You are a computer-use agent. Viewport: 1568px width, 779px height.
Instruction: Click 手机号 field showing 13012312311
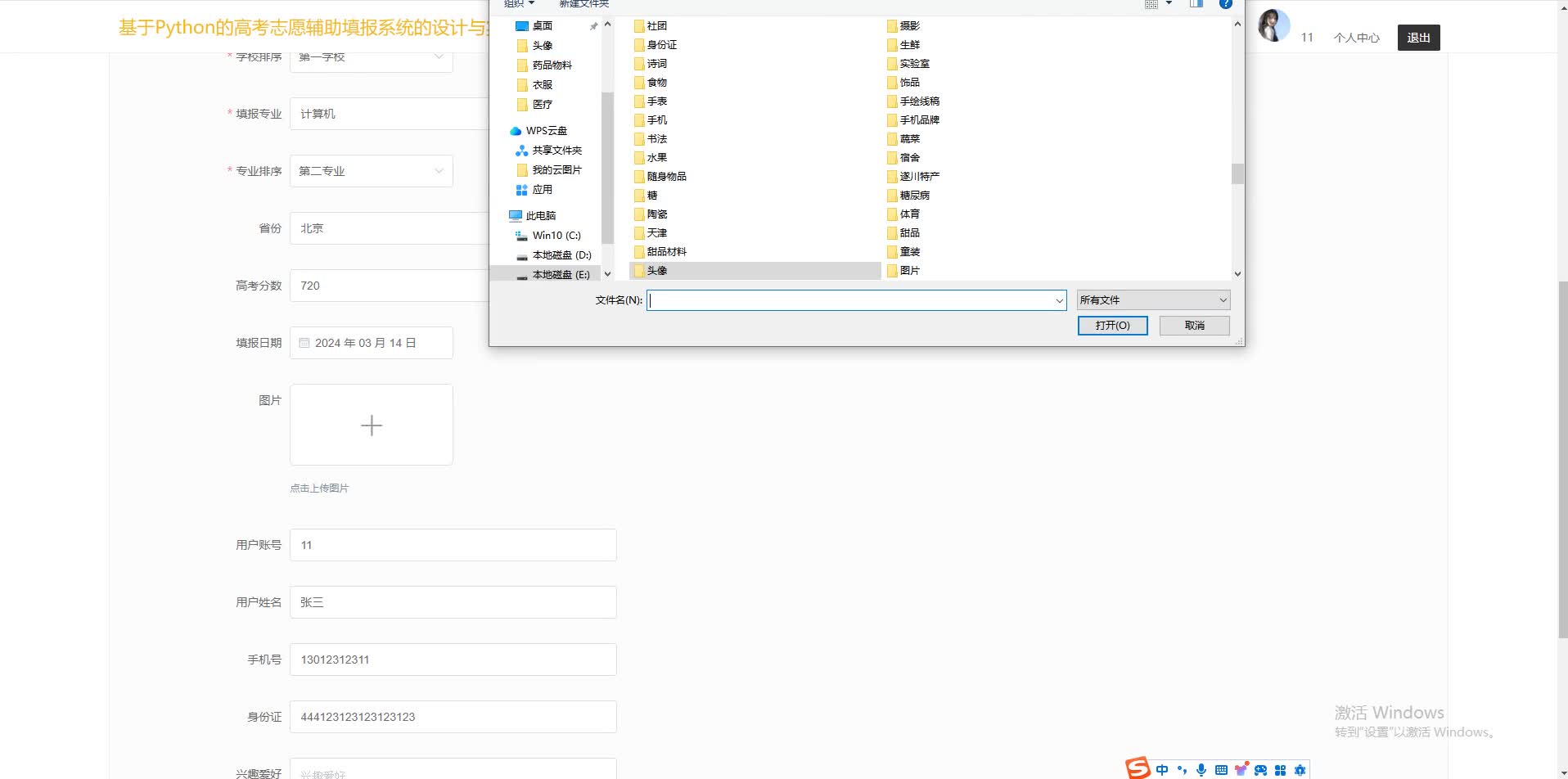point(453,660)
